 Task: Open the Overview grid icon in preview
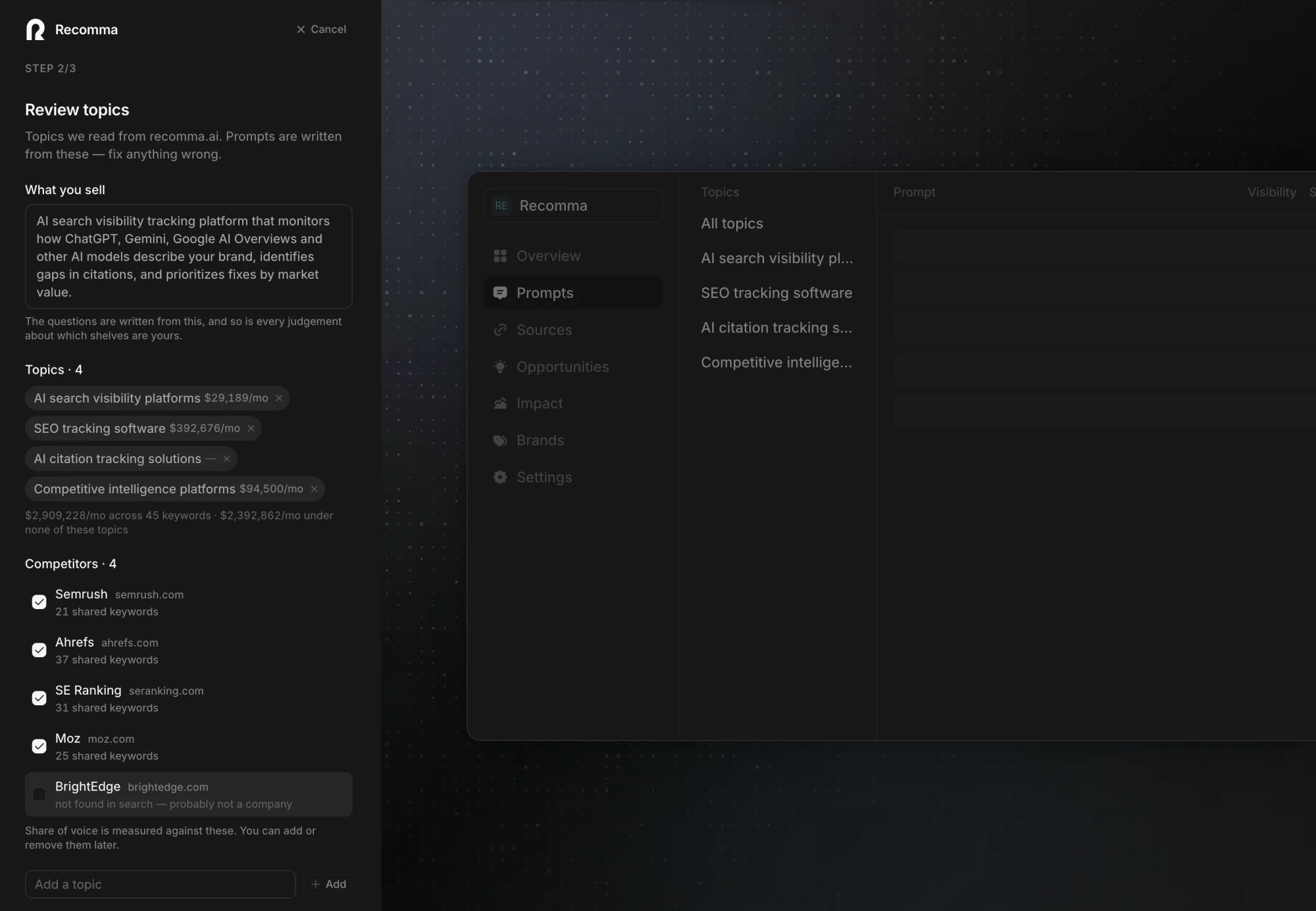tap(500, 256)
